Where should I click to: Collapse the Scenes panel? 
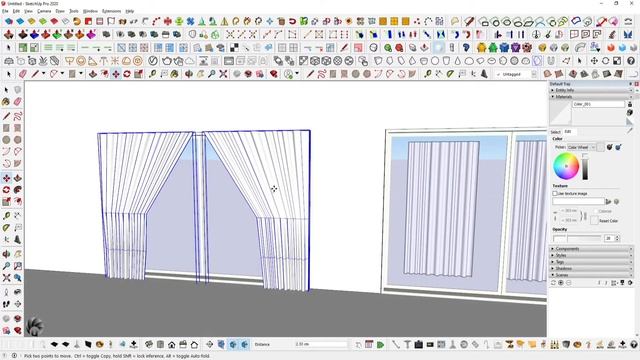[x=591, y=275]
